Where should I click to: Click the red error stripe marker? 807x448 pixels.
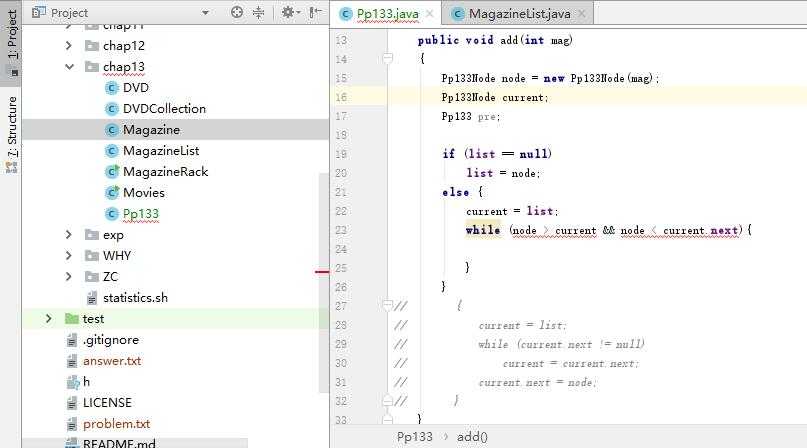(x=322, y=271)
